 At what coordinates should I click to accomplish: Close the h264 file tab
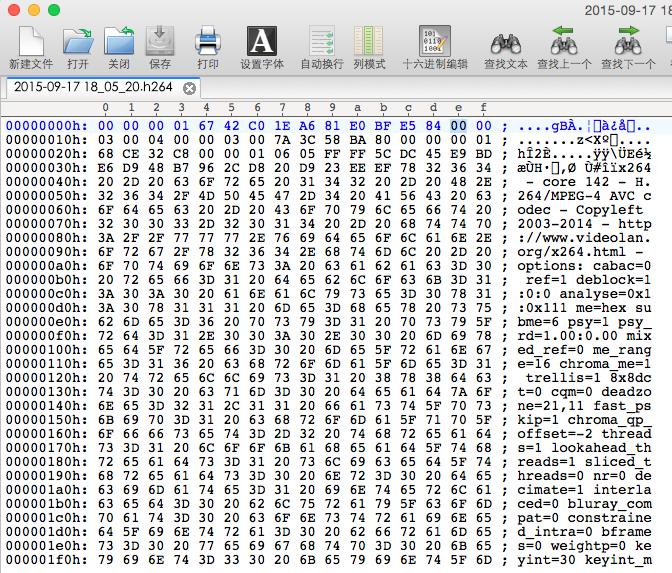(x=189, y=88)
